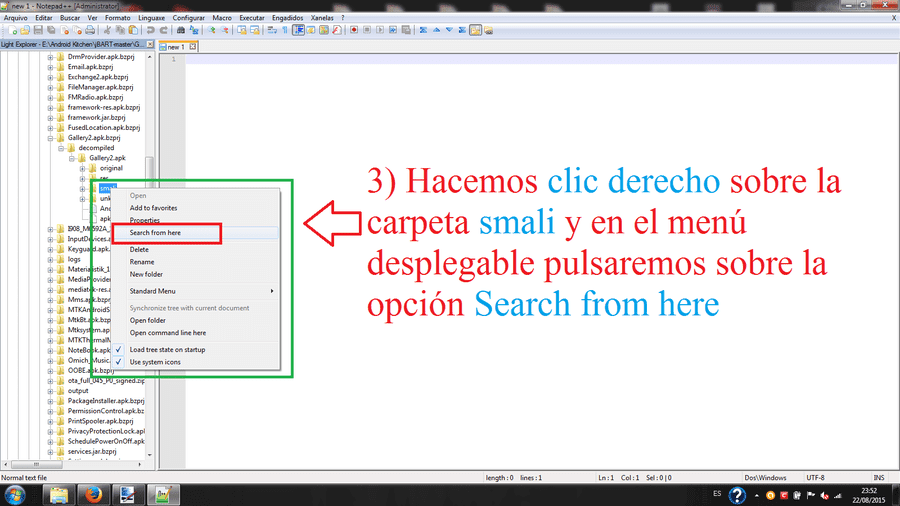The image size is (900, 506).
Task: Cut selection with the scissors icon
Action: pos(107,30)
